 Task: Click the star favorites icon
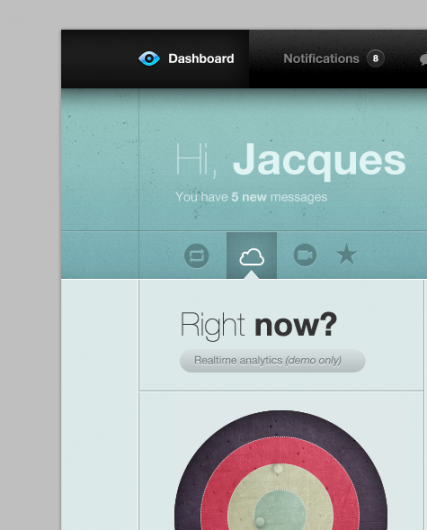click(x=347, y=255)
